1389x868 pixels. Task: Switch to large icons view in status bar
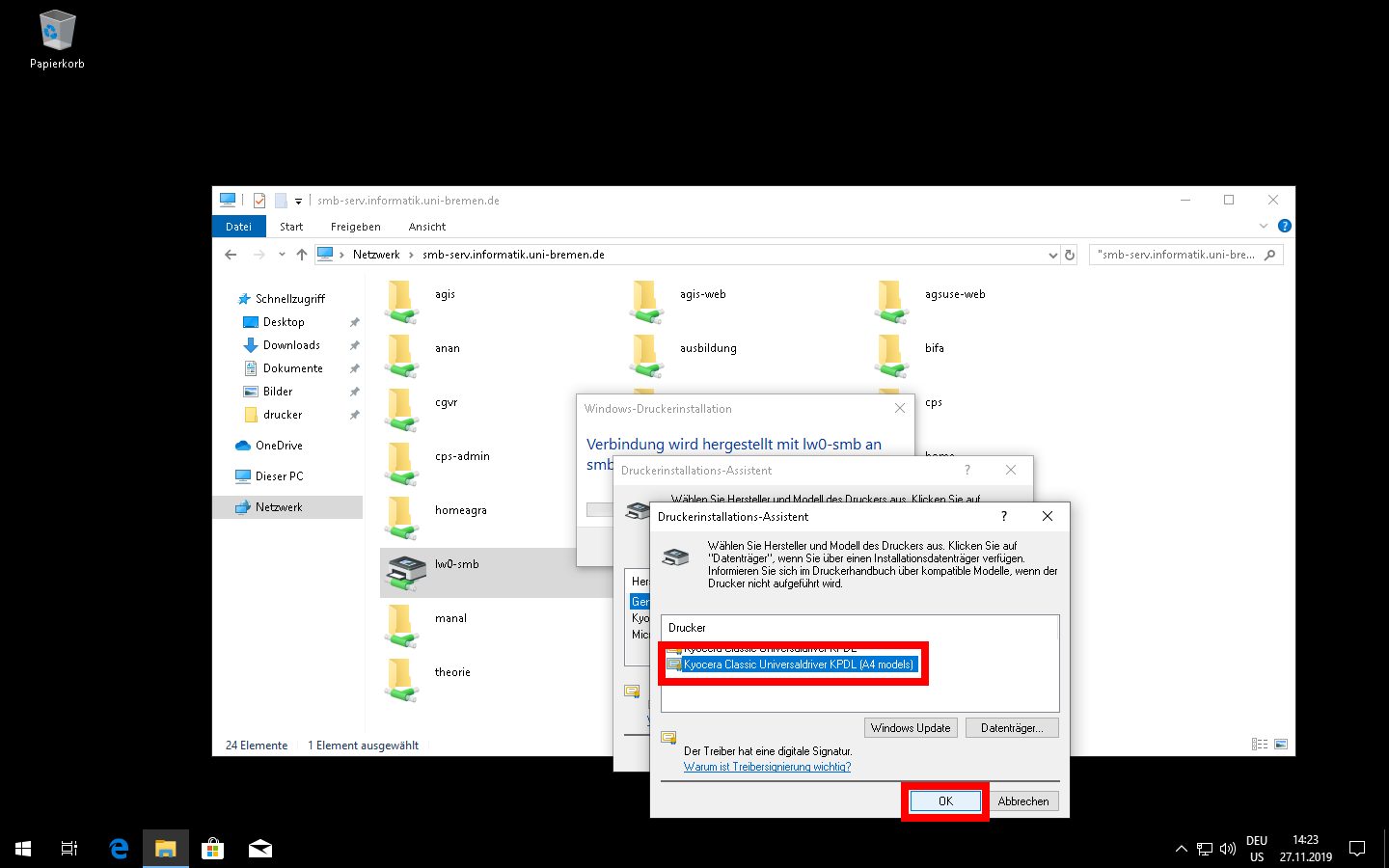pyautogui.click(x=1281, y=745)
